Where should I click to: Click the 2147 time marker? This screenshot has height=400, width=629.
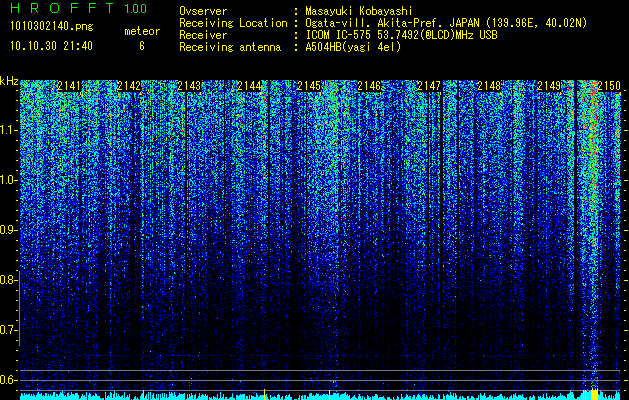click(429, 86)
